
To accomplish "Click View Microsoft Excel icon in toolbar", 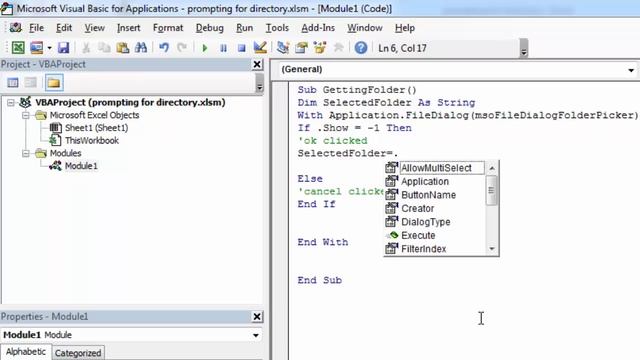I will pyautogui.click(x=18, y=48).
